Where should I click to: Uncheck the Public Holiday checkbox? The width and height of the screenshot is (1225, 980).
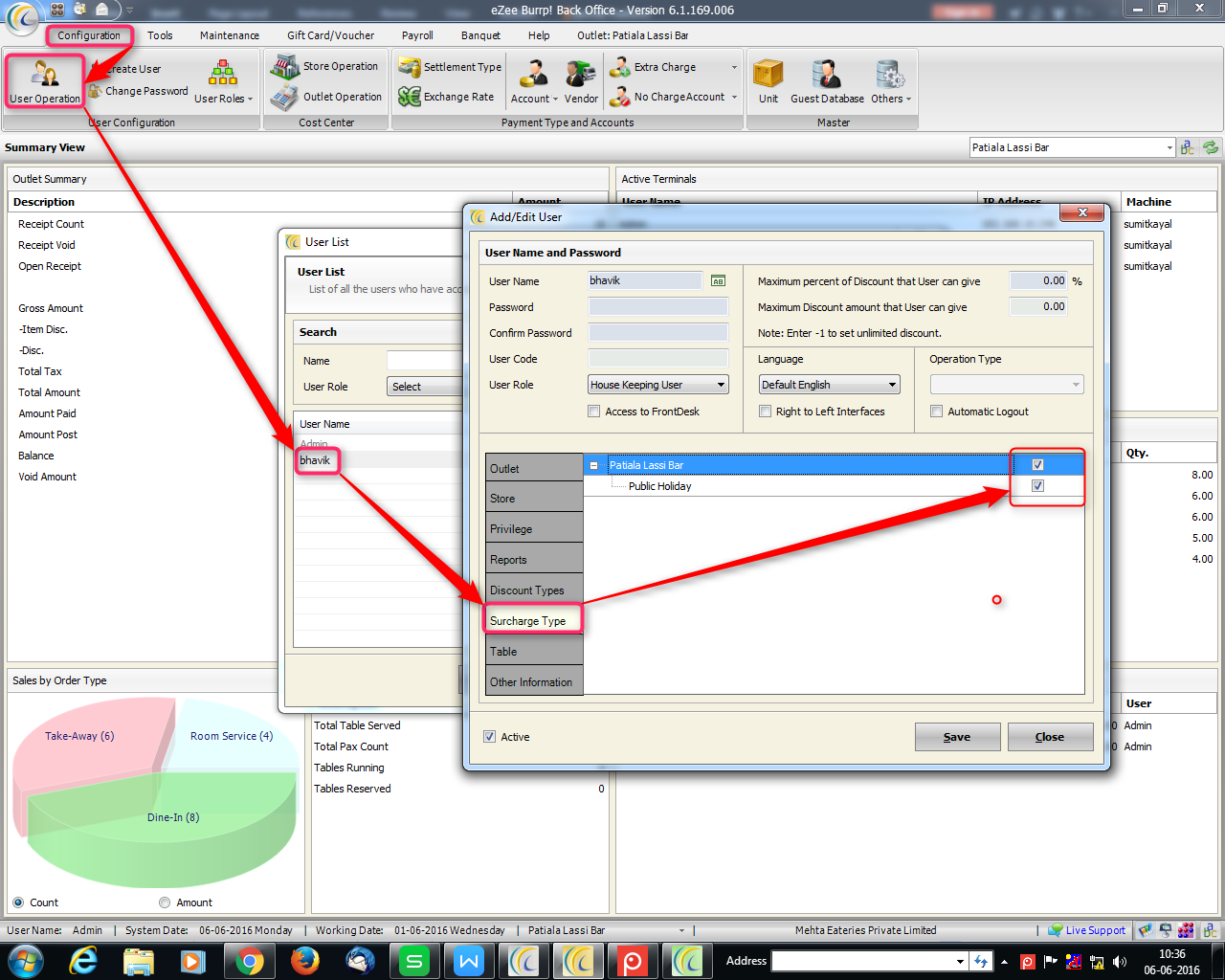tap(1038, 486)
